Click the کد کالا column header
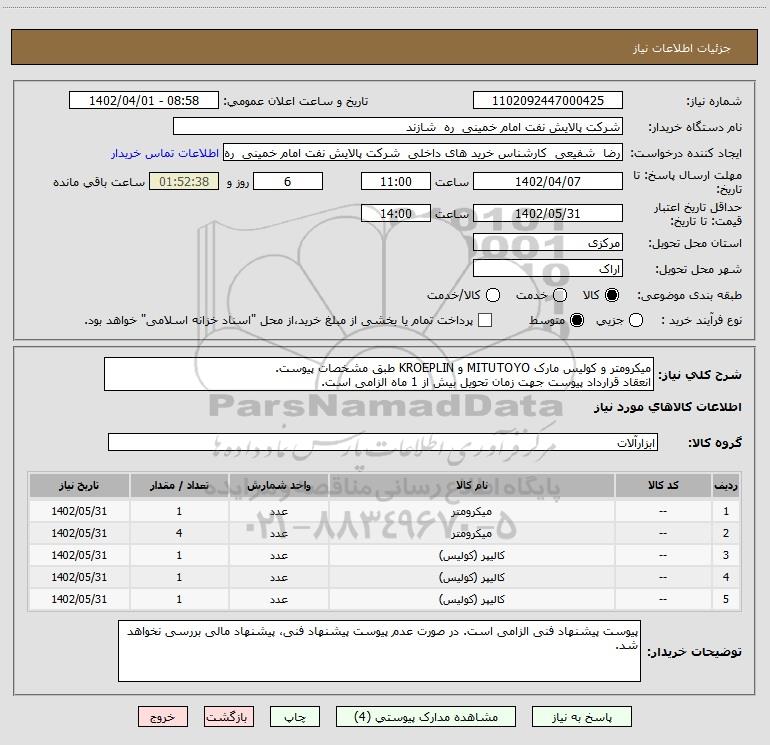The width and height of the screenshot is (770, 745). 663,485
